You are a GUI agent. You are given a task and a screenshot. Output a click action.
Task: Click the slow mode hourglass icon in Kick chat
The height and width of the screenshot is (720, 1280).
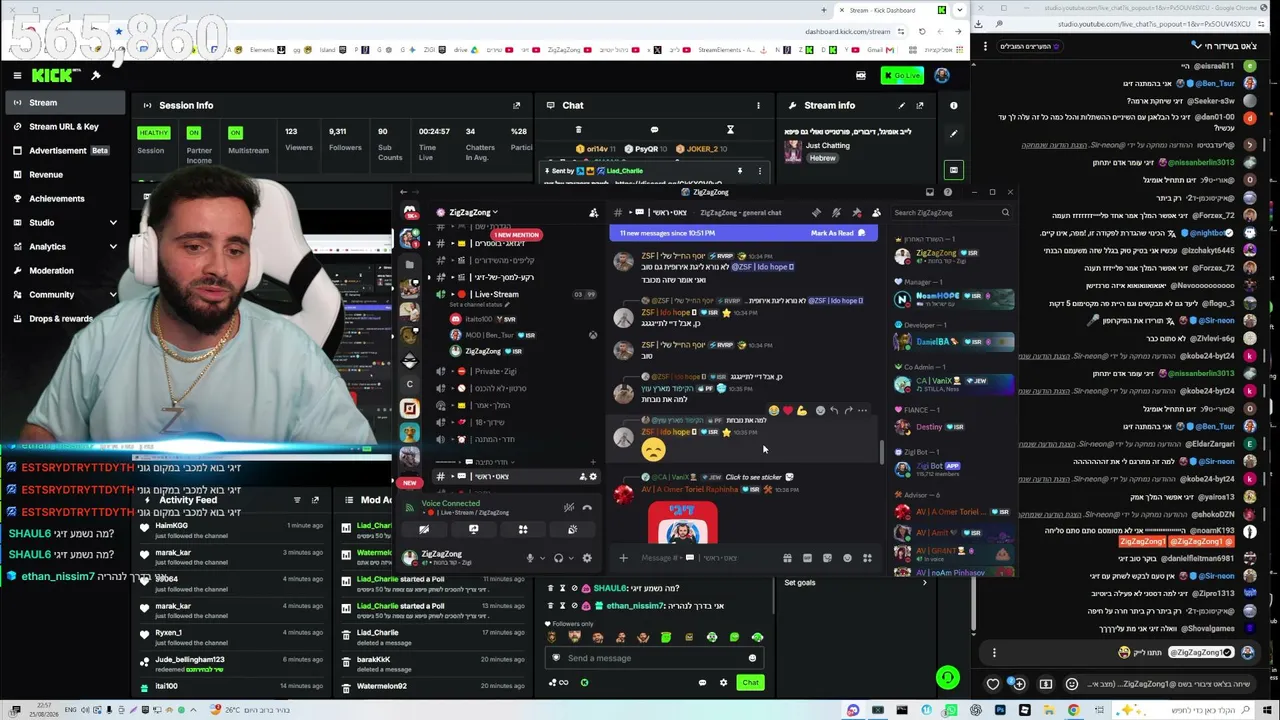point(730,130)
